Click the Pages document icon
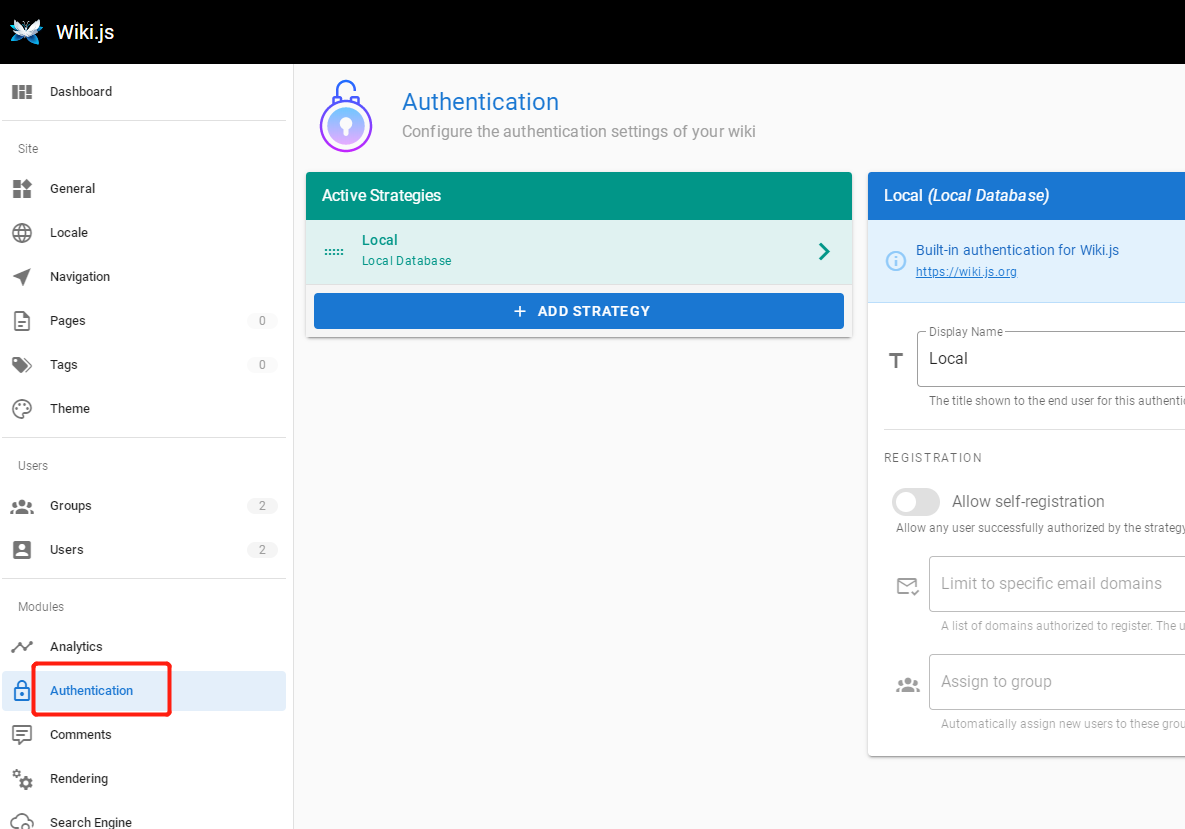This screenshot has width=1185, height=829. click(22, 320)
